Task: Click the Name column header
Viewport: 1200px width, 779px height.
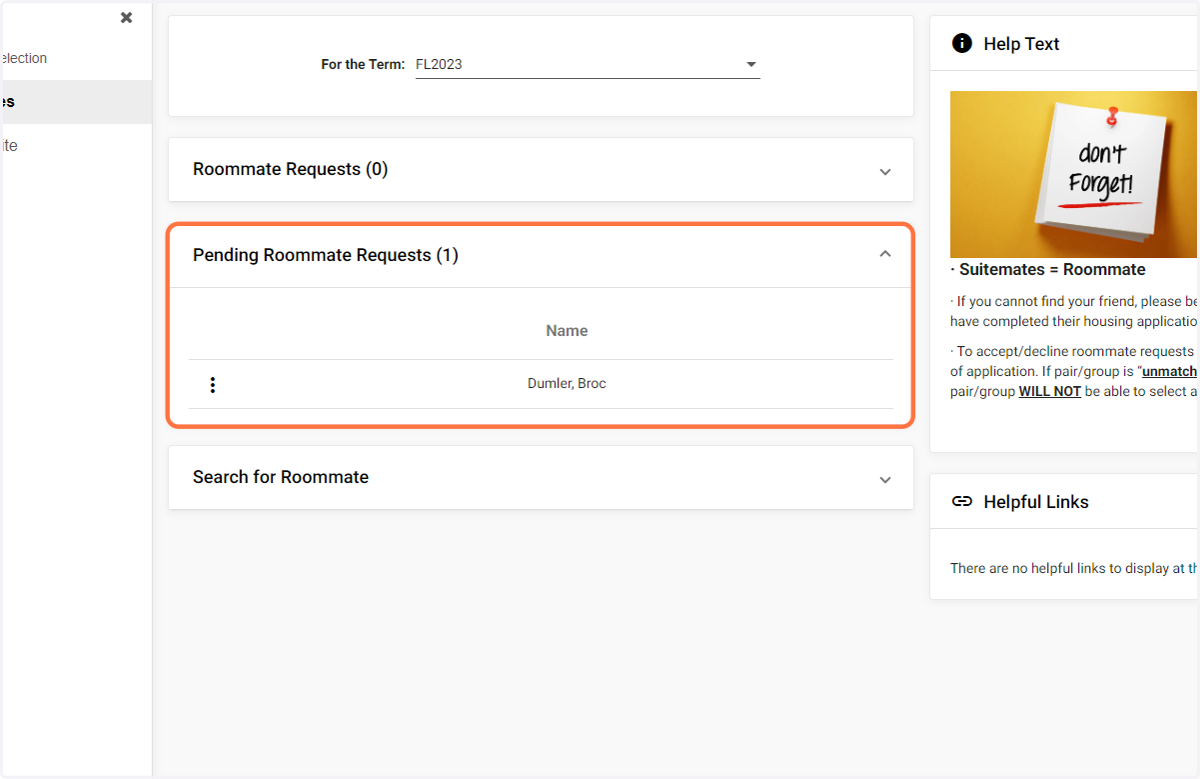Action: [567, 331]
